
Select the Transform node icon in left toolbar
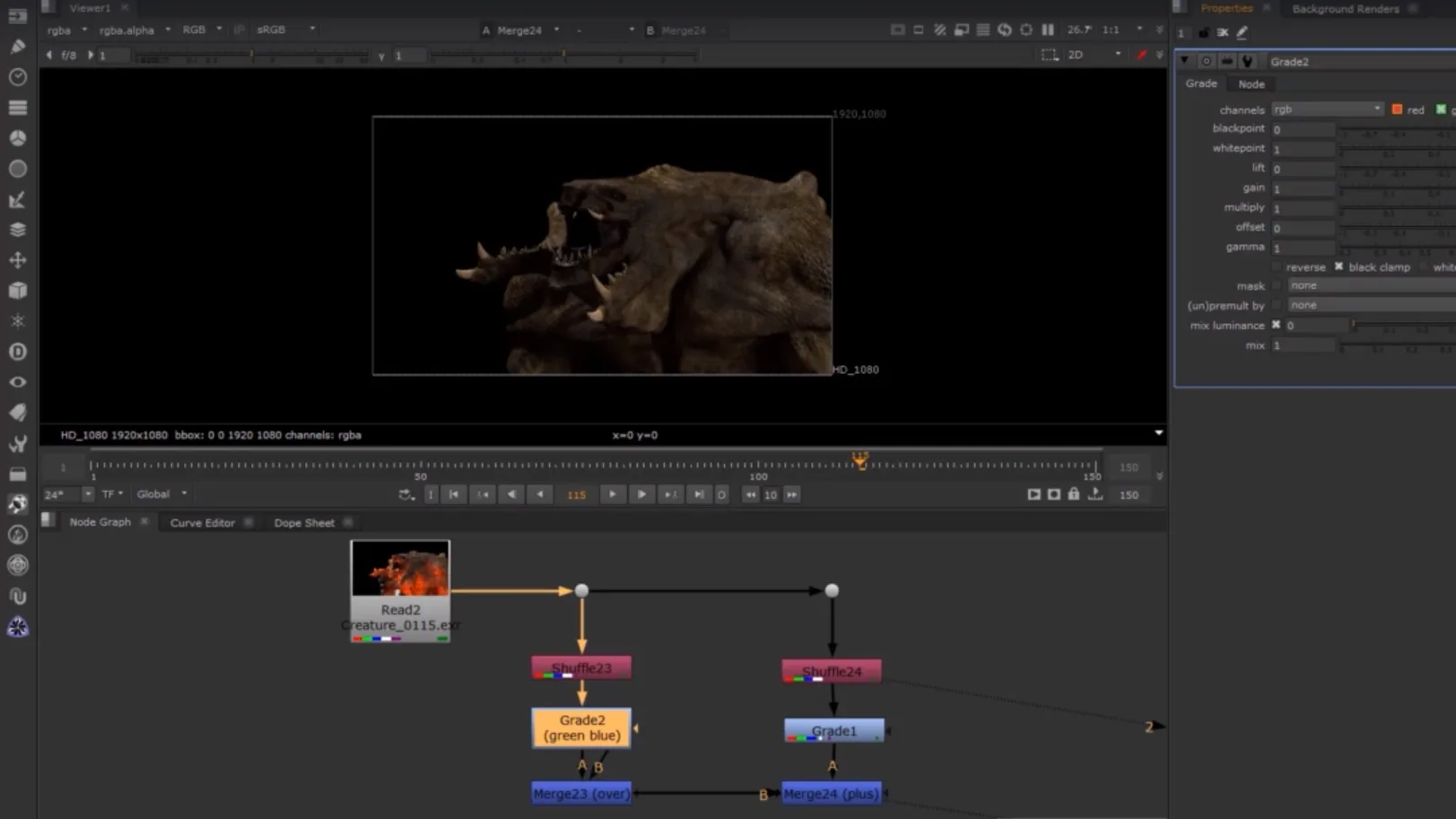point(17,260)
